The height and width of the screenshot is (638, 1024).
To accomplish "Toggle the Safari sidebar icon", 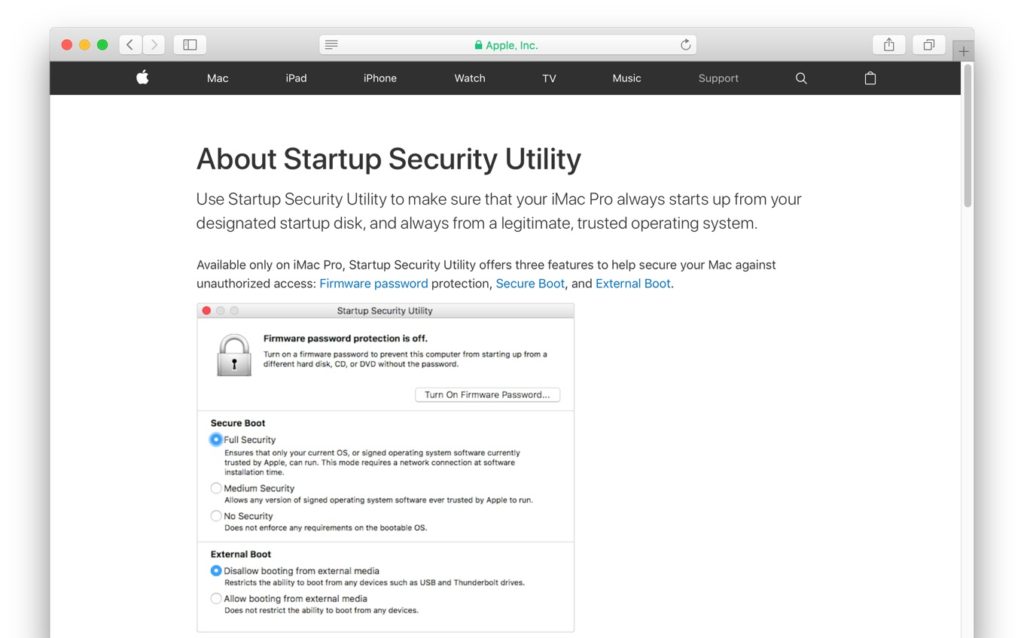I will 189,44.
